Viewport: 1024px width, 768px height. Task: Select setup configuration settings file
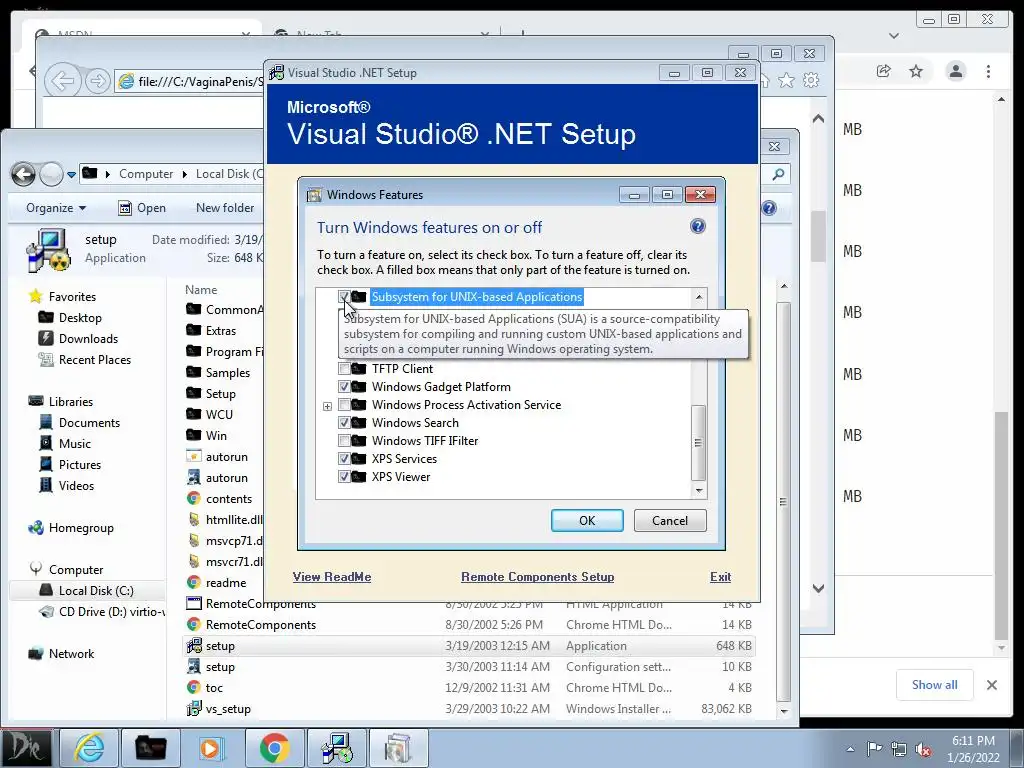coord(470,667)
